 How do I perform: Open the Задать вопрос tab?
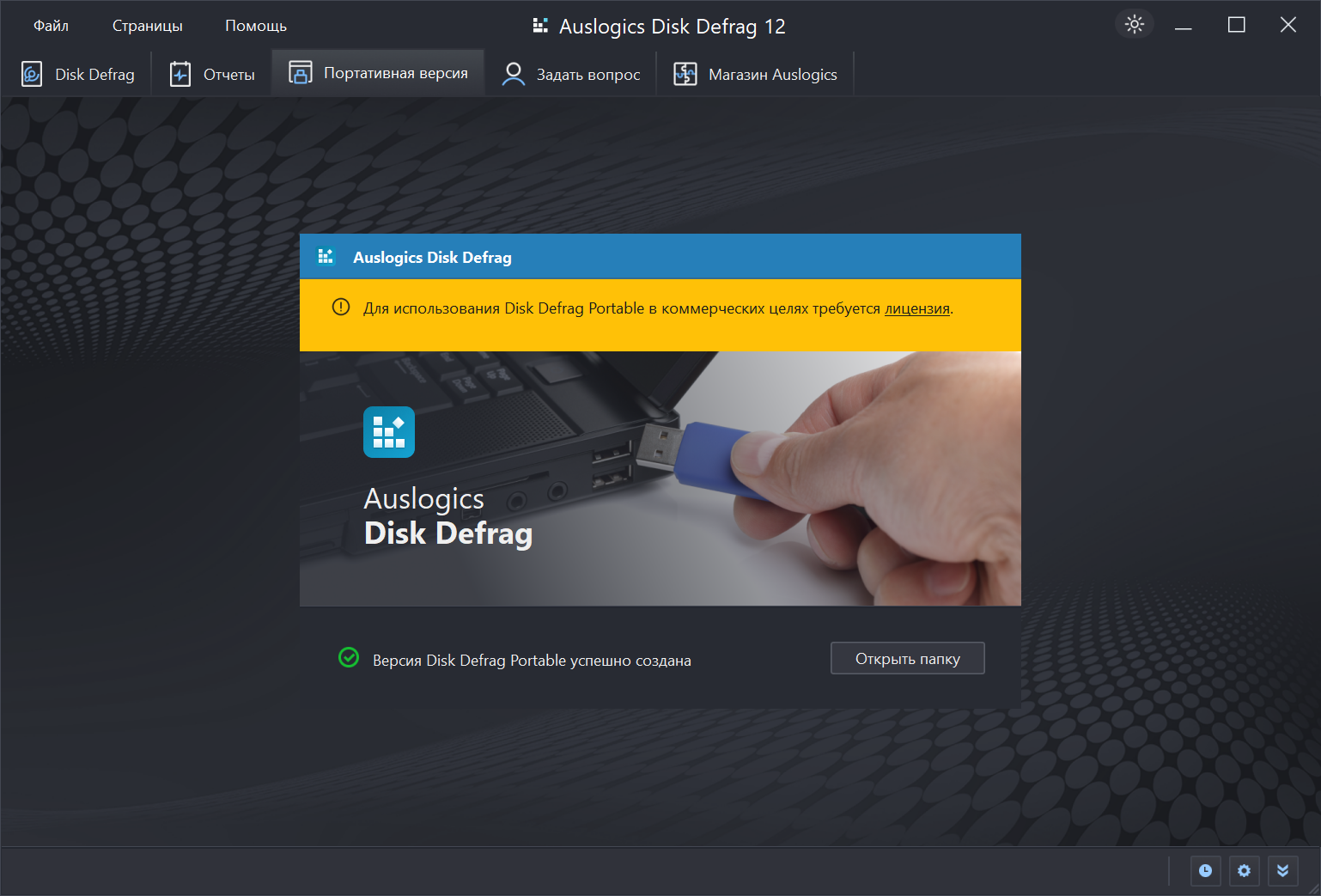coord(571,74)
